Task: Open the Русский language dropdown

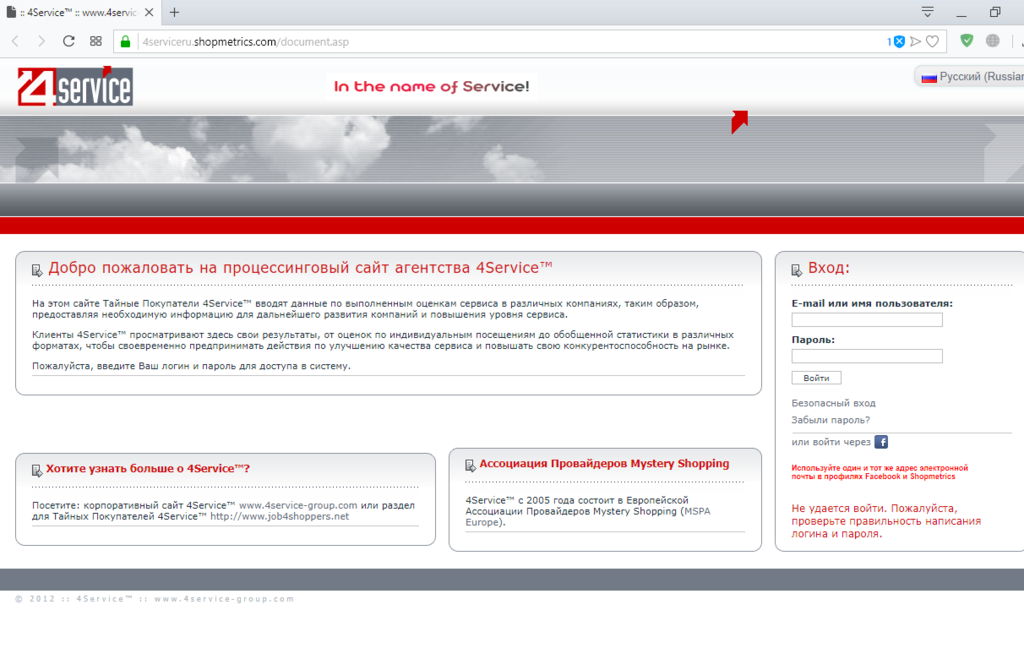Action: coord(970,77)
